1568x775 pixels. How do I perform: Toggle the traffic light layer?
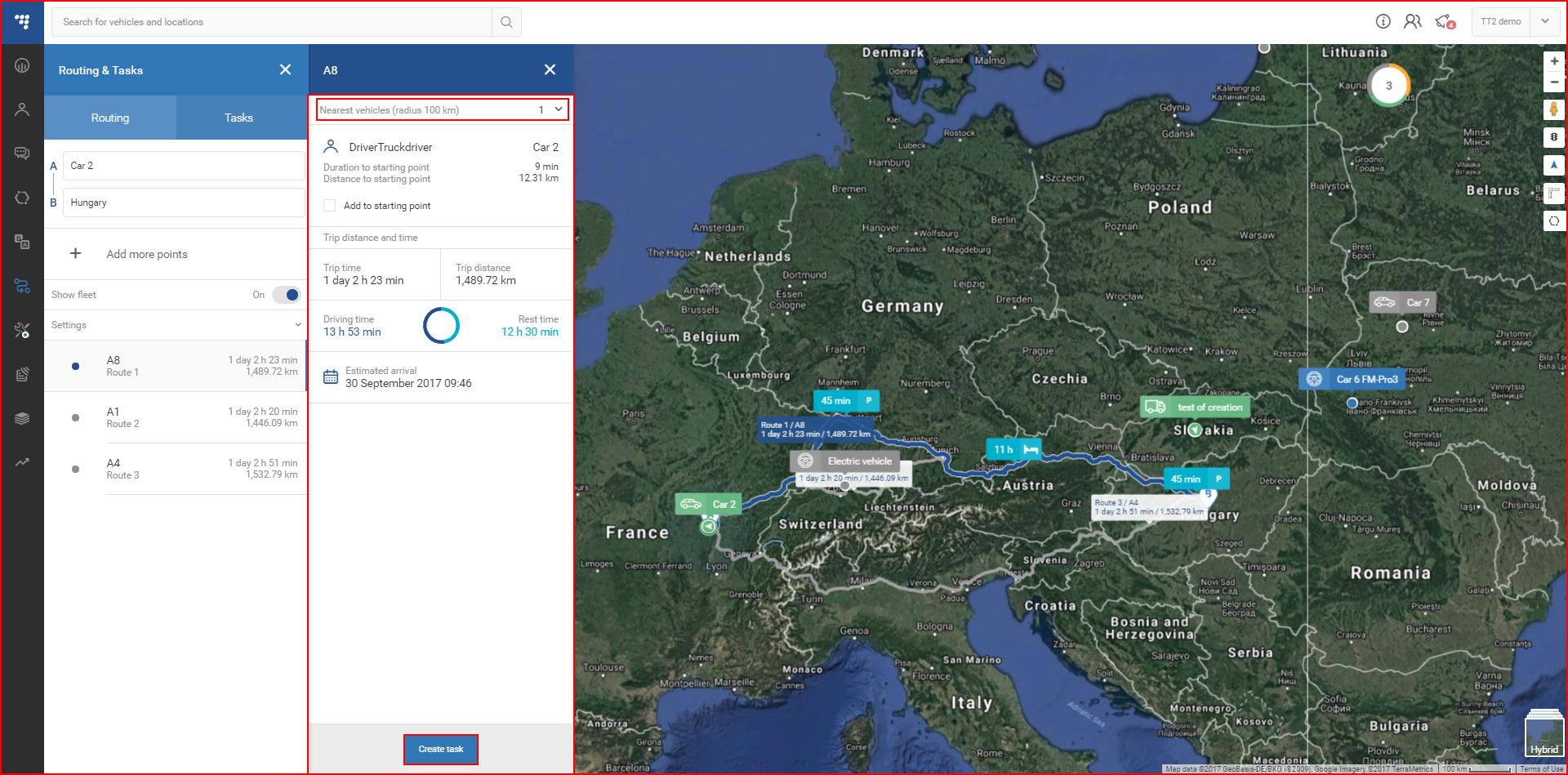(1554, 137)
